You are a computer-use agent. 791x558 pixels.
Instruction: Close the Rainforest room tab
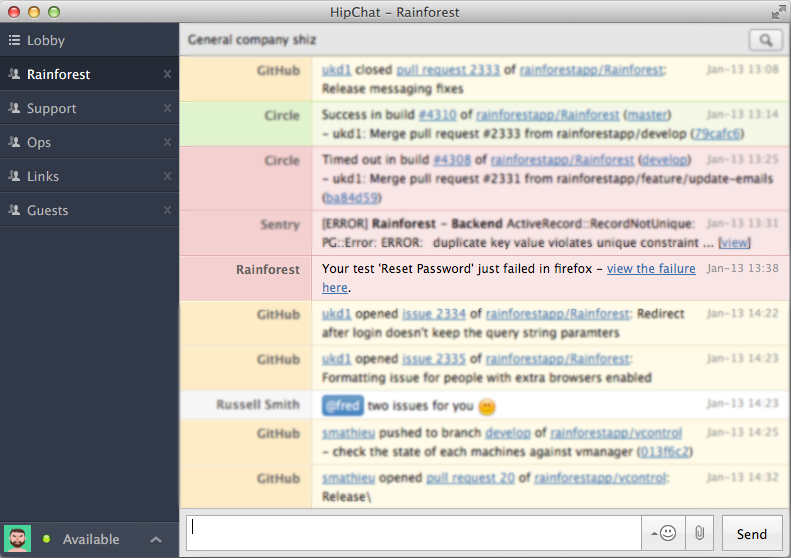coord(167,74)
